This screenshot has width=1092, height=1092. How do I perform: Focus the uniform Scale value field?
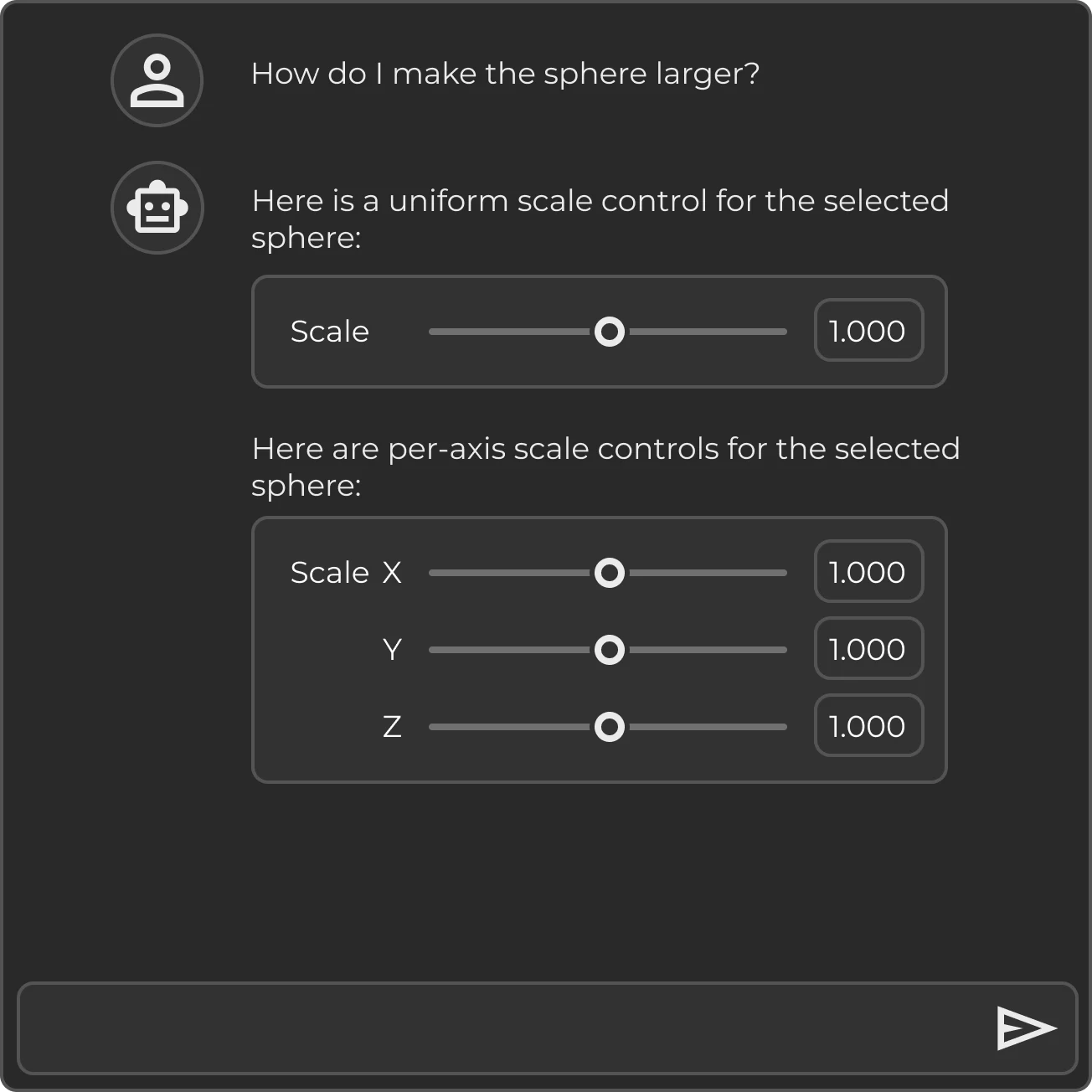click(868, 331)
